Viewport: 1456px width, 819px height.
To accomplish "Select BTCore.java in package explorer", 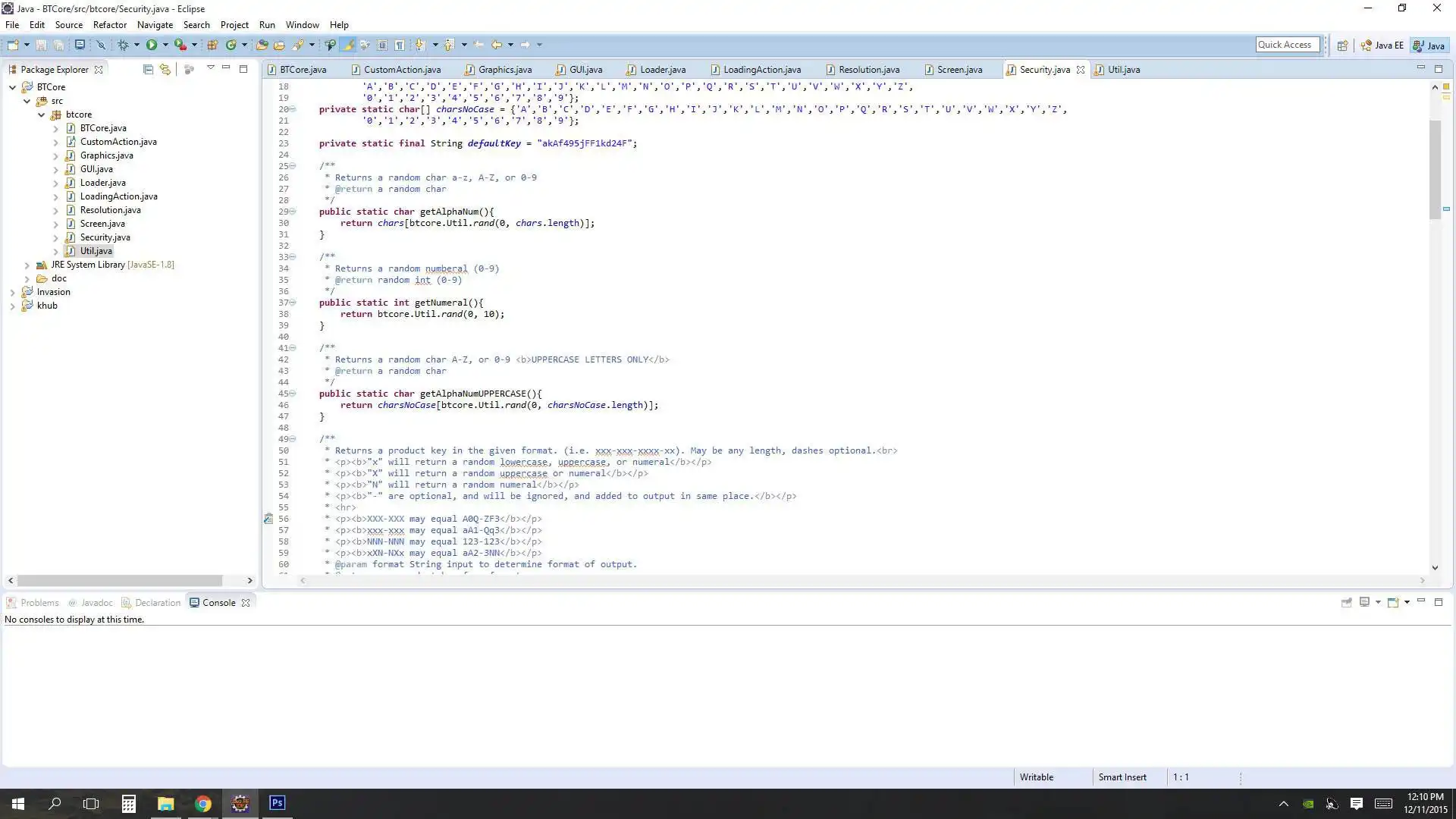I will click(103, 127).
